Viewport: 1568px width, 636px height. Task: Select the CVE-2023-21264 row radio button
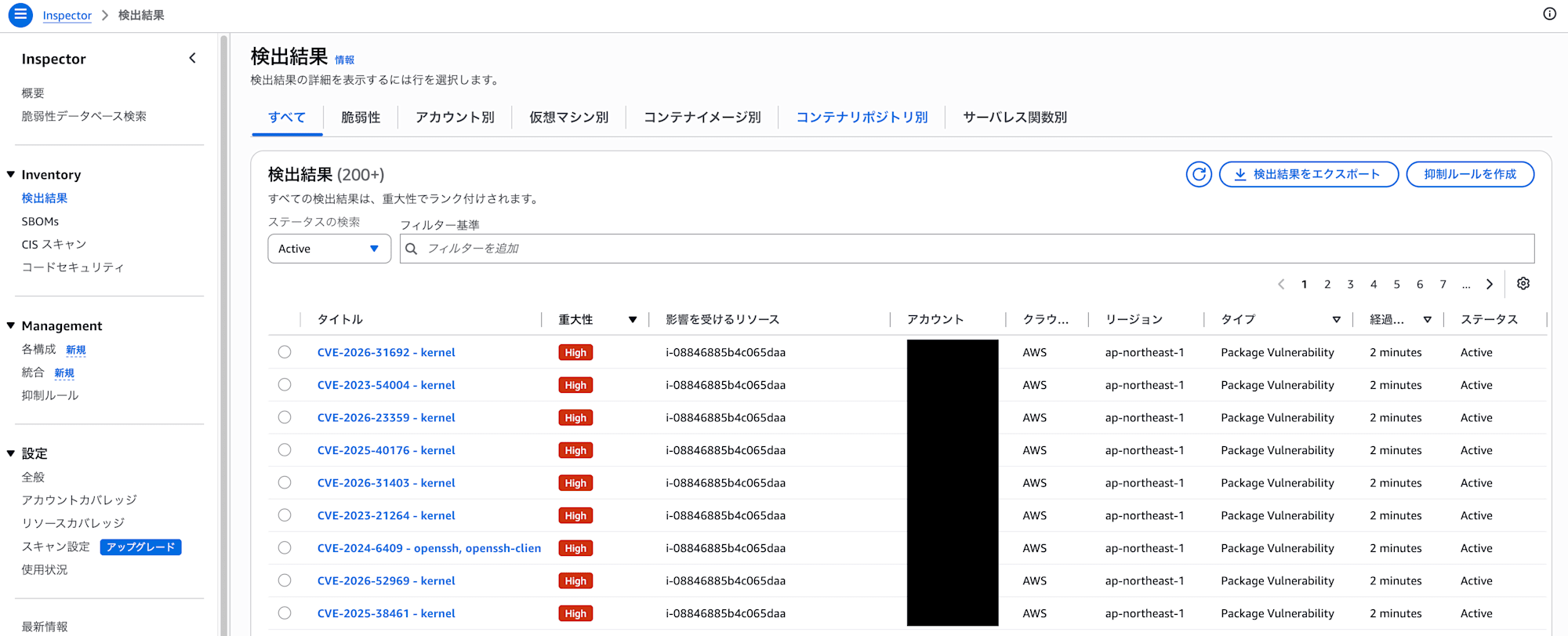pyautogui.click(x=285, y=515)
